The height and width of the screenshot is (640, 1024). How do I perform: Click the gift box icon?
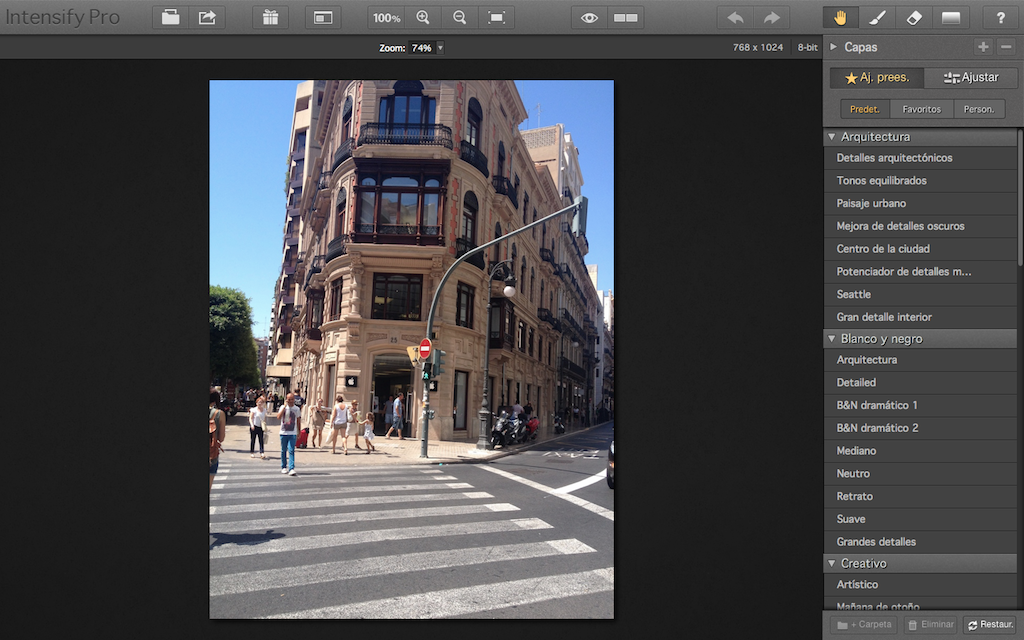point(270,18)
